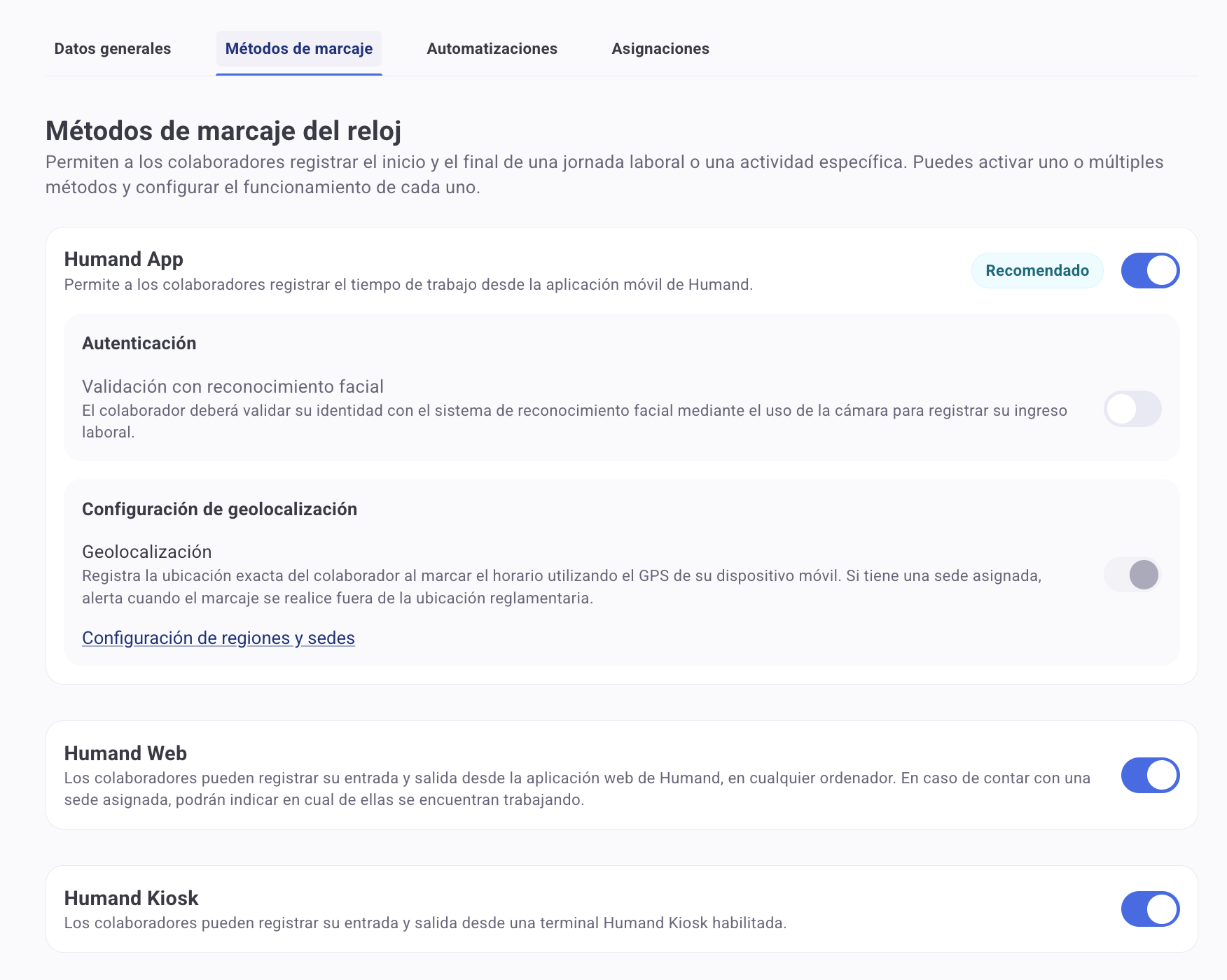Select the Métodos de marcaje tab
Image resolution: width=1227 pixels, height=980 pixels.
[x=299, y=49]
